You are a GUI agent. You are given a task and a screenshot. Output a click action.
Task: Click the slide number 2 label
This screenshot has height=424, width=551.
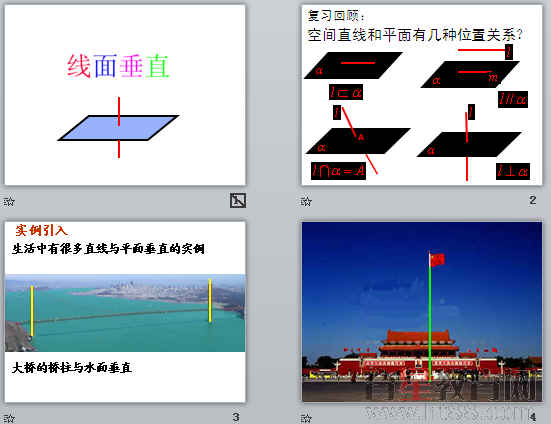pyautogui.click(x=533, y=200)
